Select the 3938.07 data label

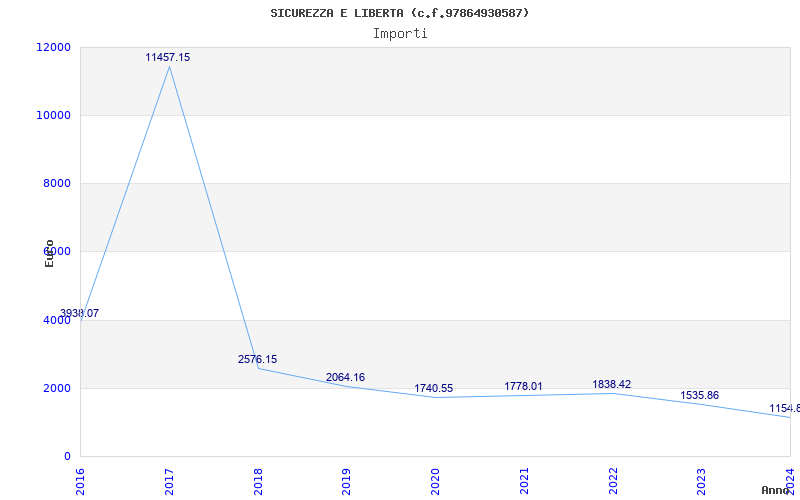(79, 313)
